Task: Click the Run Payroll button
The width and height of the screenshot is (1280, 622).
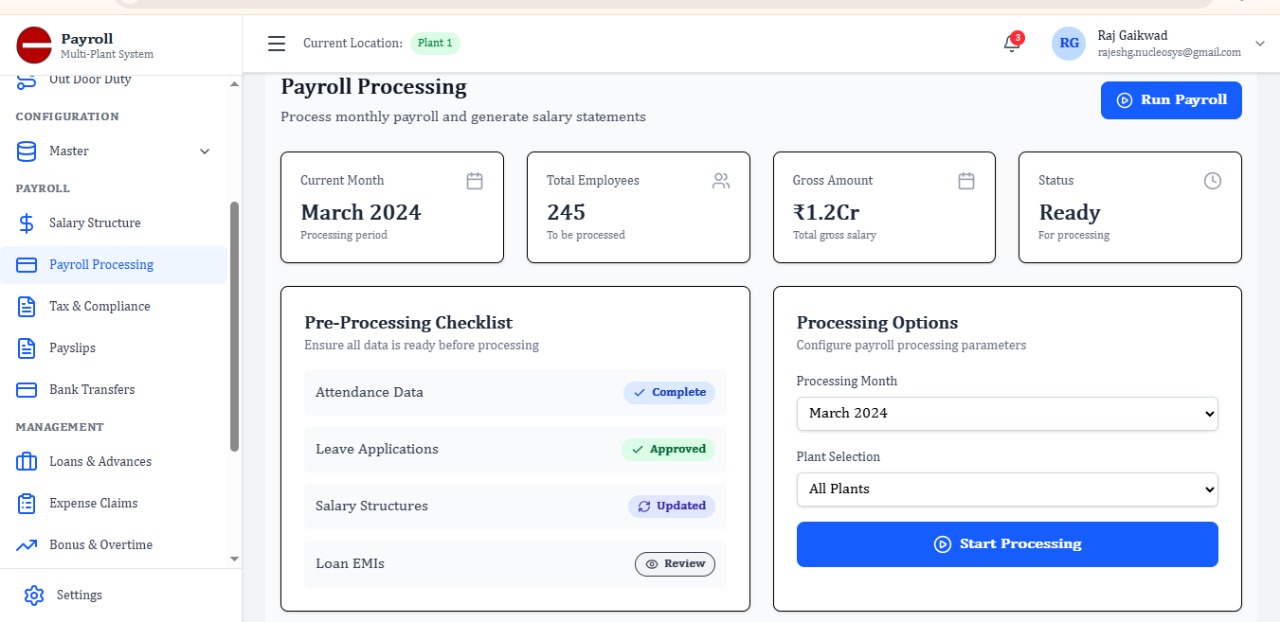Action: [x=1171, y=100]
